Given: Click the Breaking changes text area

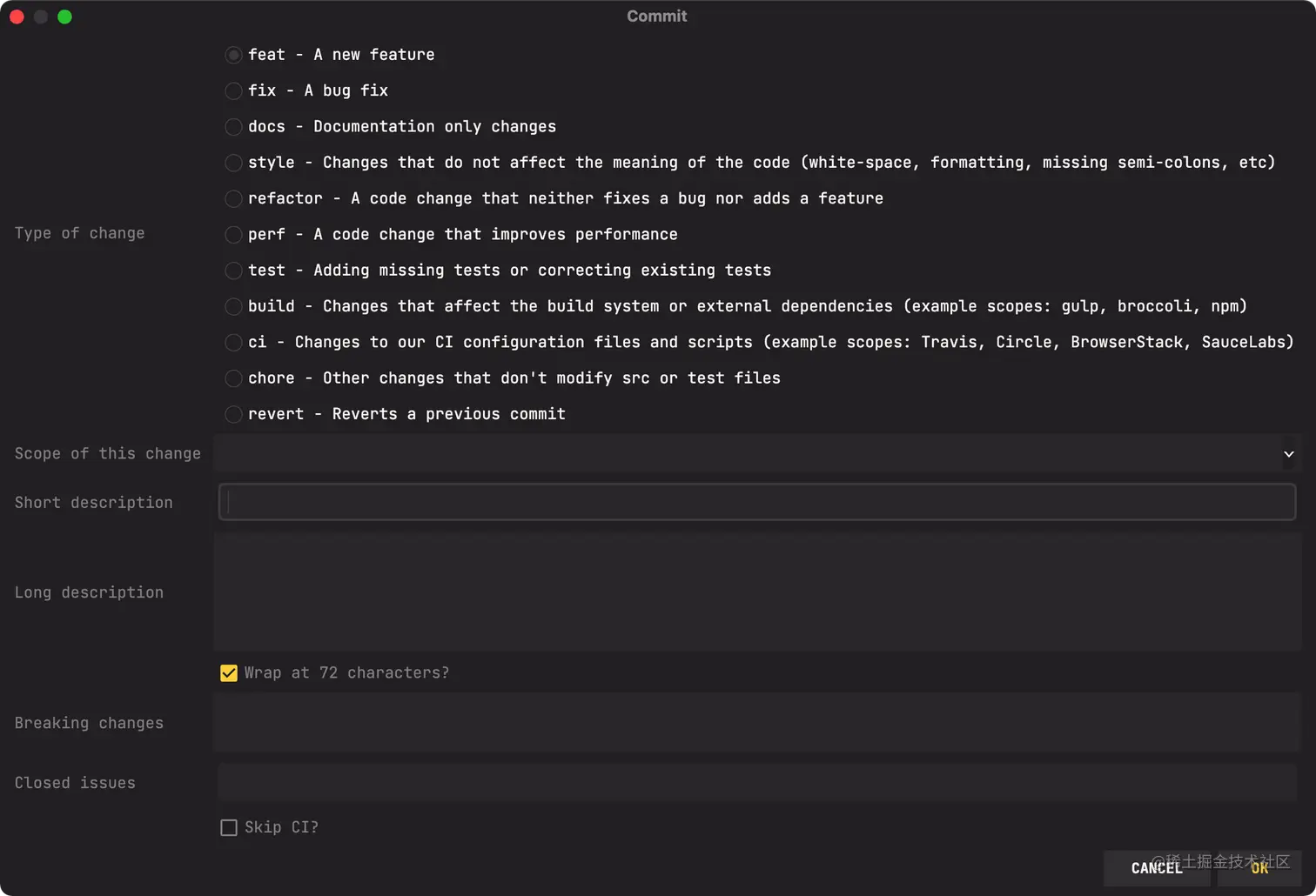Looking at the screenshot, I should (x=757, y=723).
